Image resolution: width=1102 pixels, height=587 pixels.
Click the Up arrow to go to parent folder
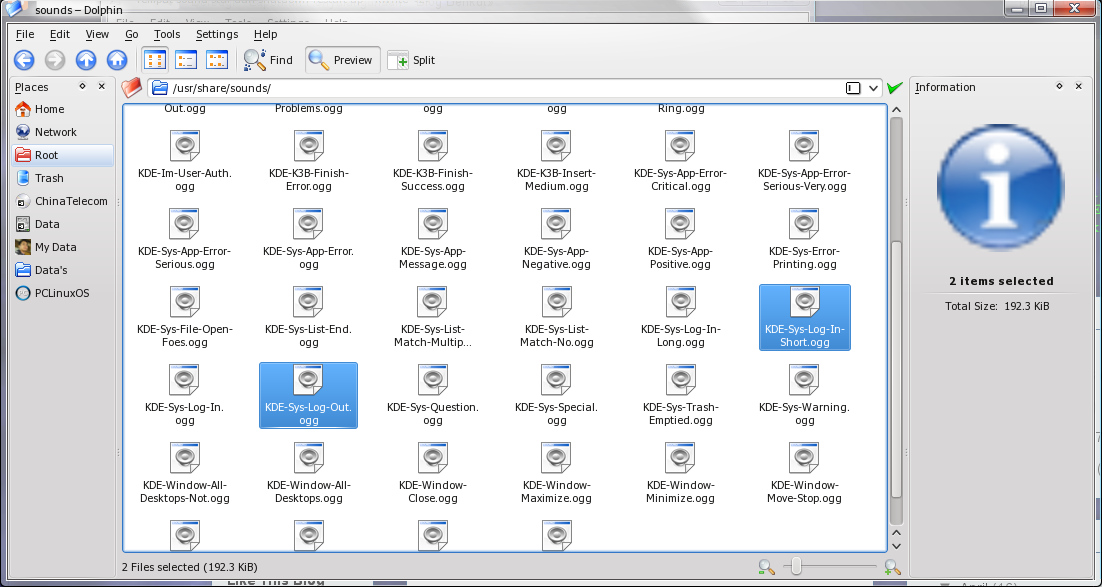[x=86, y=59]
